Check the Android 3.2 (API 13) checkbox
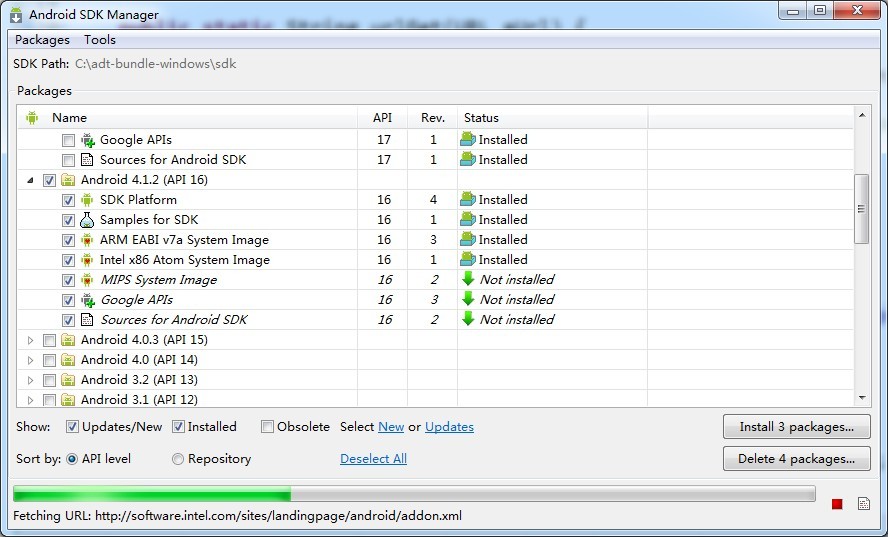Image resolution: width=888 pixels, height=537 pixels. 49,381
